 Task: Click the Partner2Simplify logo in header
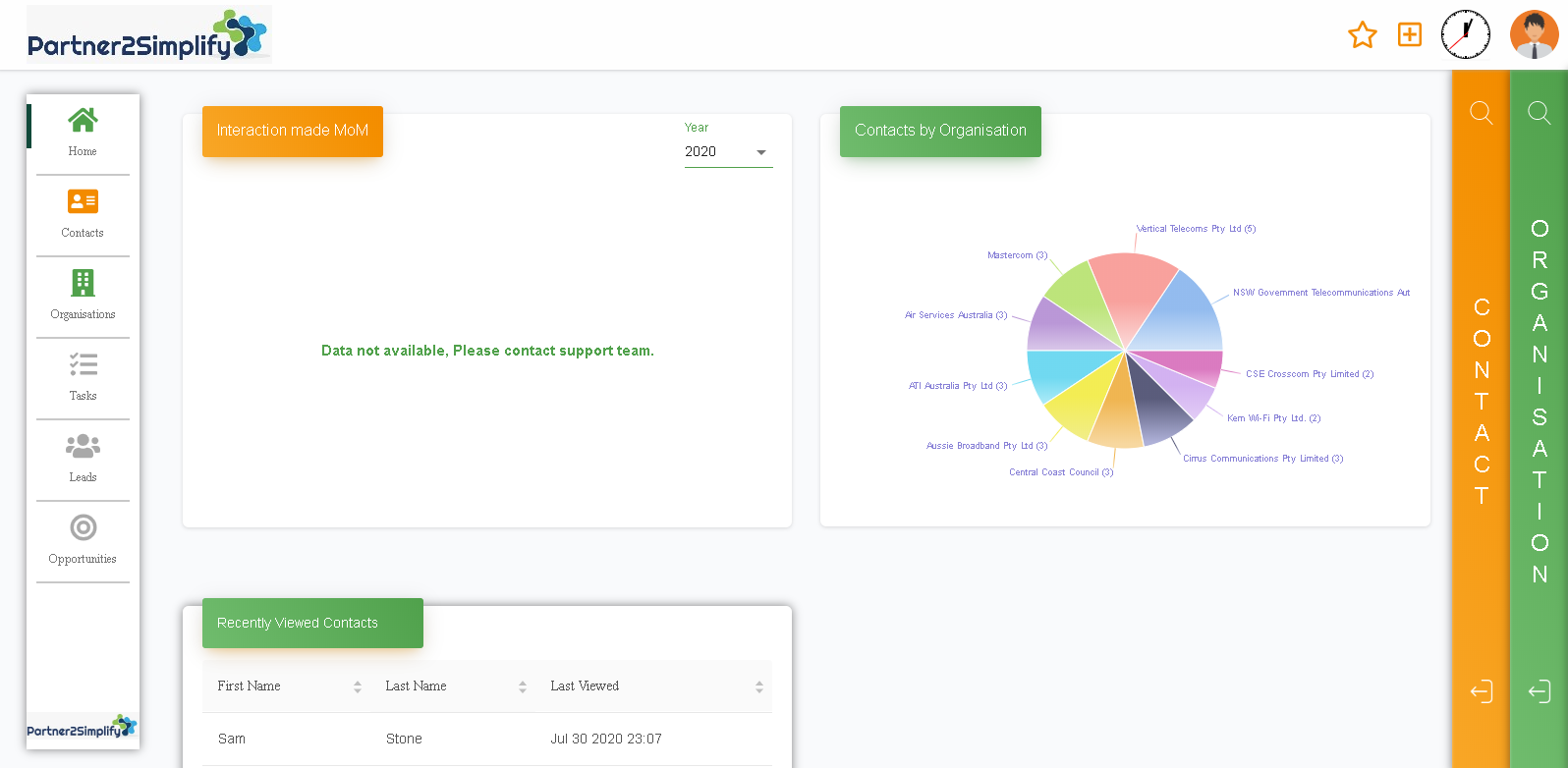(x=148, y=35)
